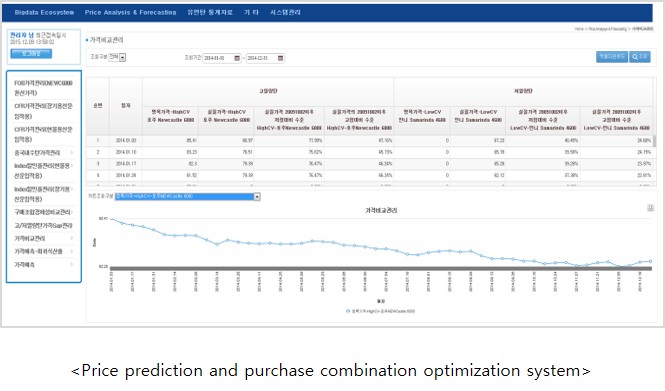
Task: Expand Index할인율관리(장기용선운임적용) arrow
Action: [72, 189]
